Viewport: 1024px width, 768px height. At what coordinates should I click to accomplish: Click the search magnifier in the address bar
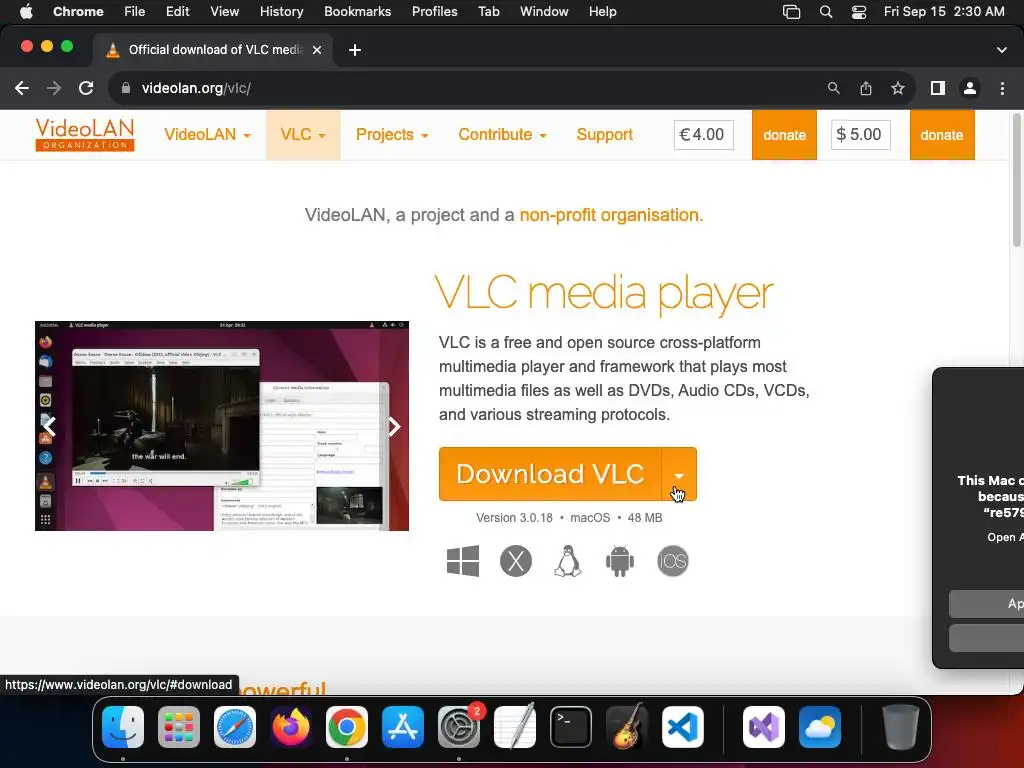(x=833, y=88)
